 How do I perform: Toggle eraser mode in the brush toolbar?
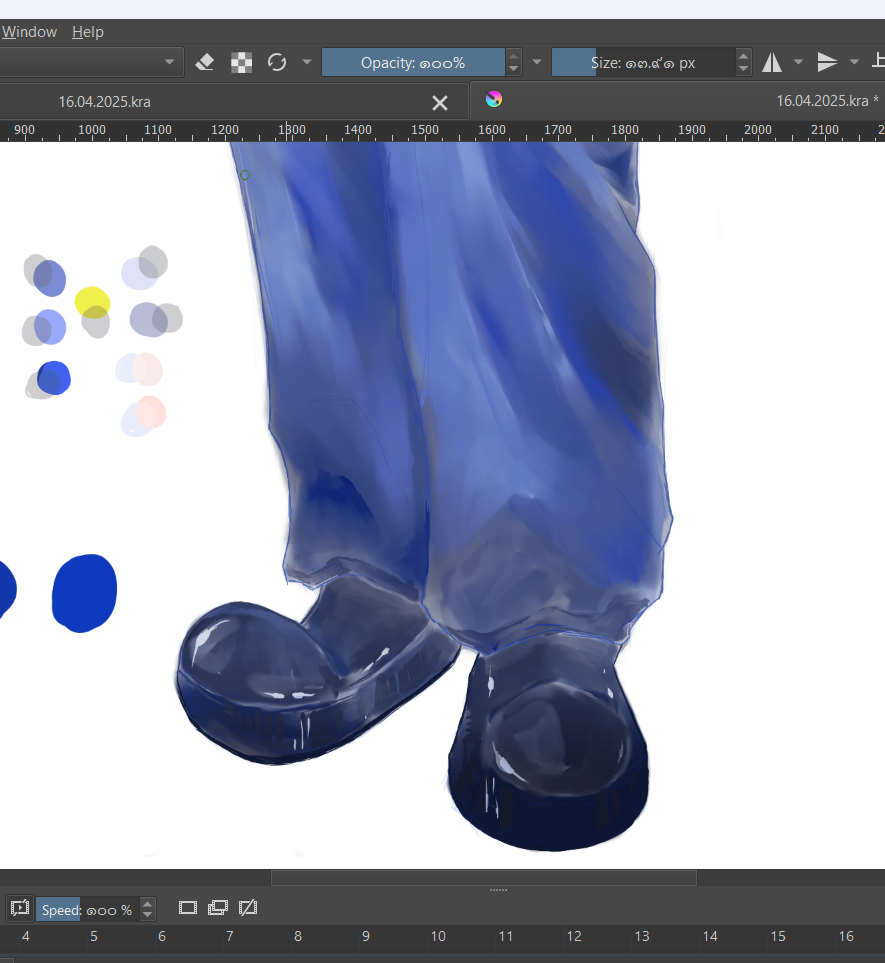(x=205, y=63)
